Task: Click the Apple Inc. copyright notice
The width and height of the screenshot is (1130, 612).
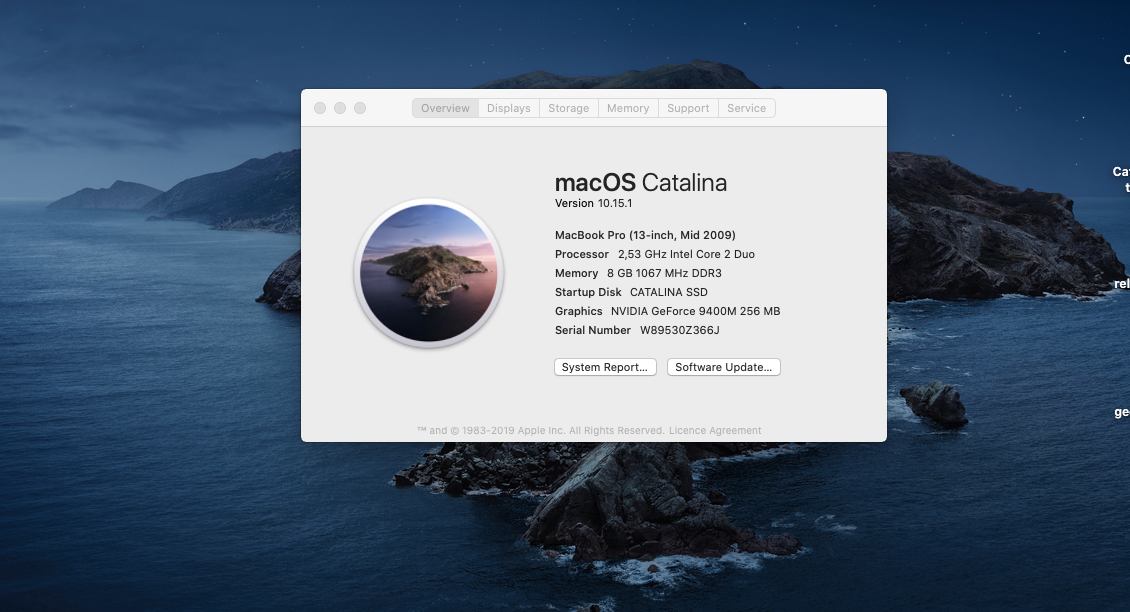Action: pyautogui.click(x=540, y=430)
